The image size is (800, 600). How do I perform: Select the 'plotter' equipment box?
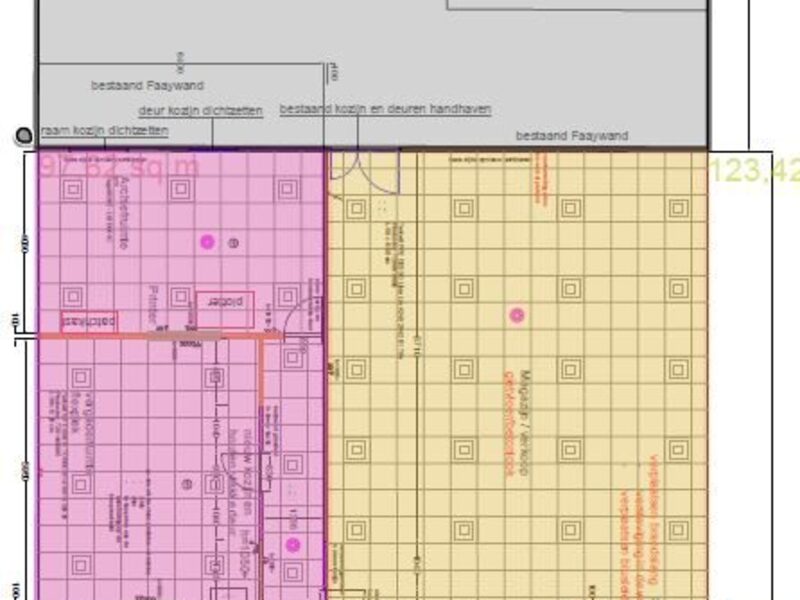pyautogui.click(x=225, y=310)
